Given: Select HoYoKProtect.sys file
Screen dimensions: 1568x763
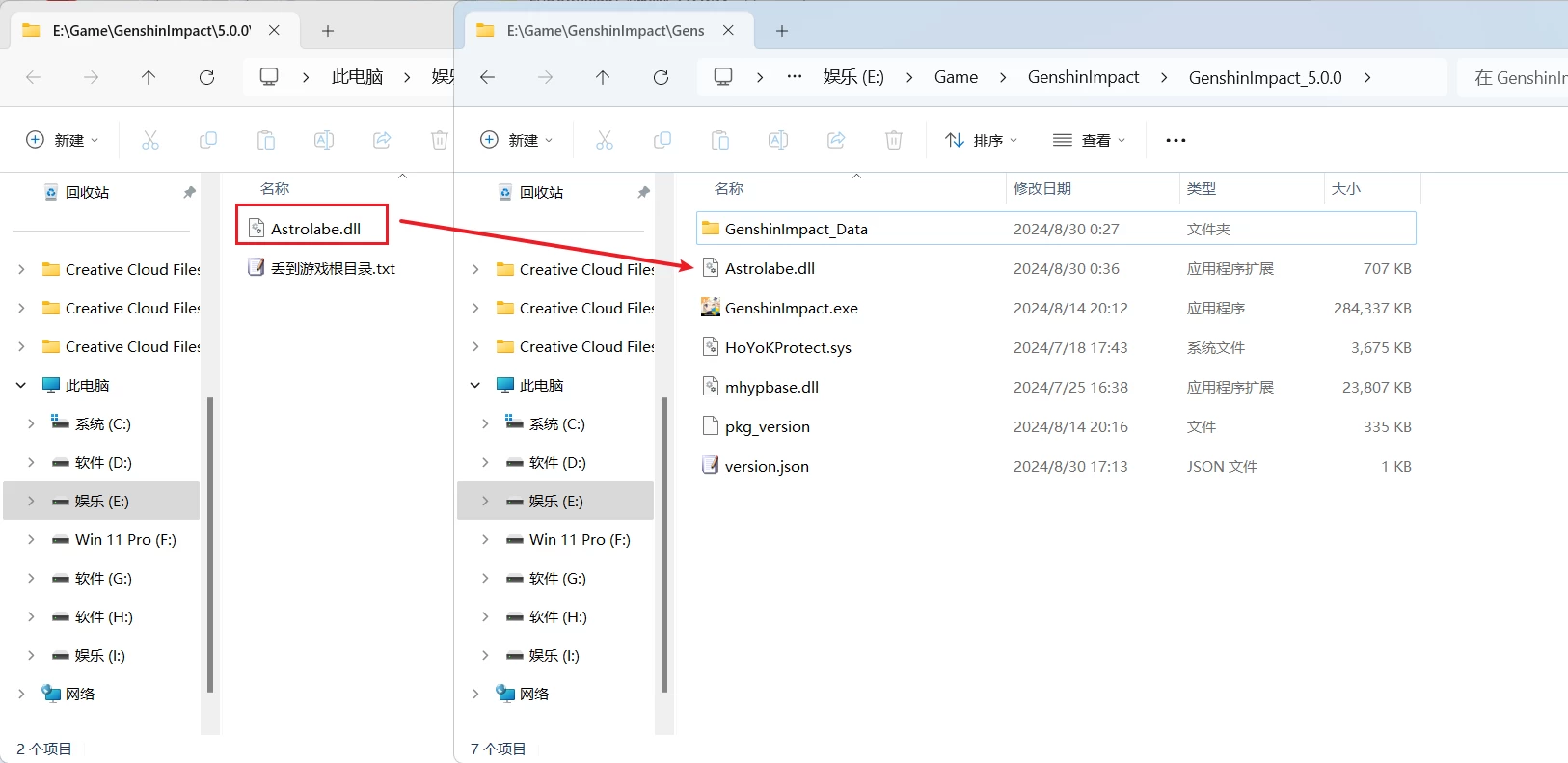Looking at the screenshot, I should [1056, 347].
